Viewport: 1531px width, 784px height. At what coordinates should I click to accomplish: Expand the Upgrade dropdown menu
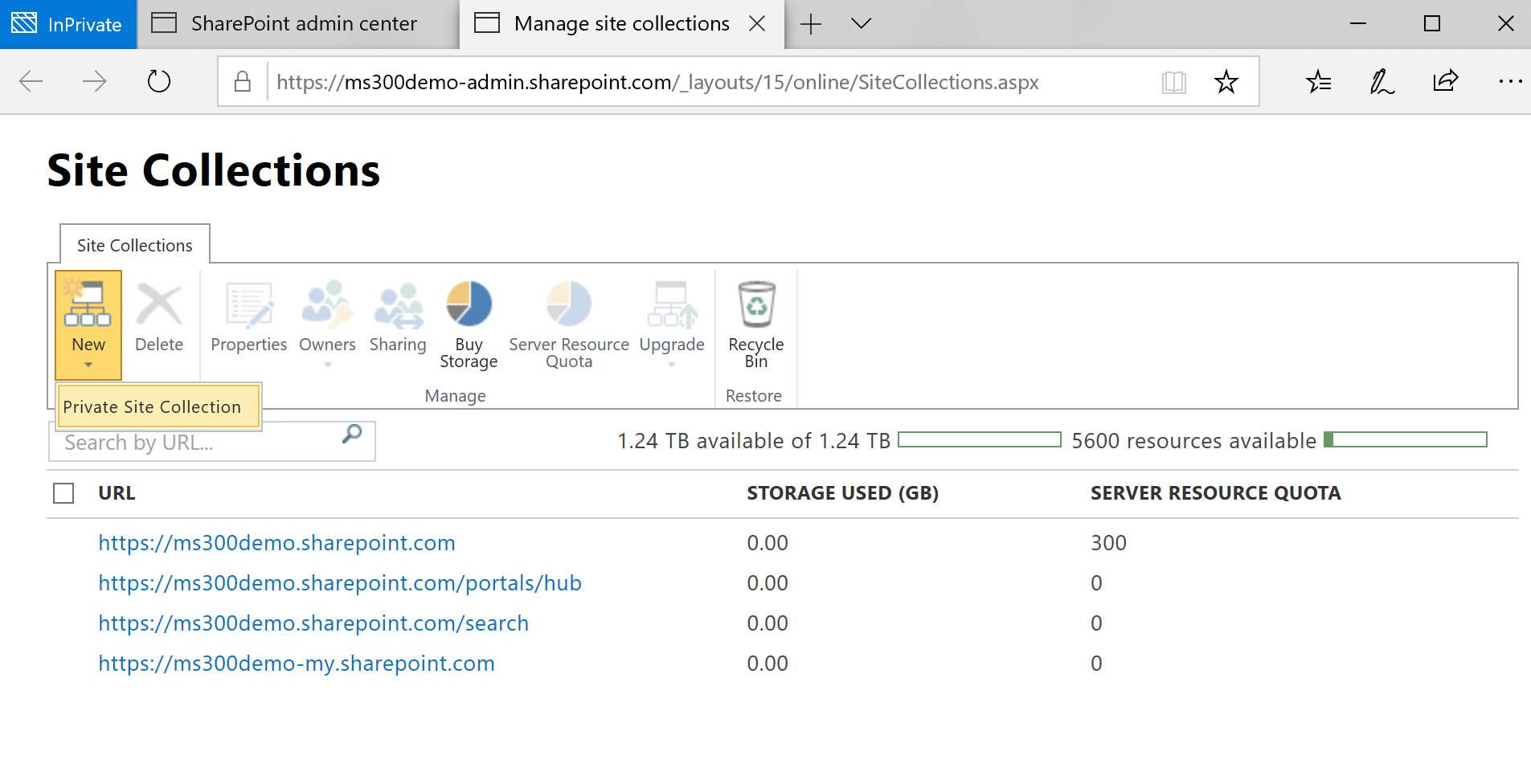pos(672,364)
